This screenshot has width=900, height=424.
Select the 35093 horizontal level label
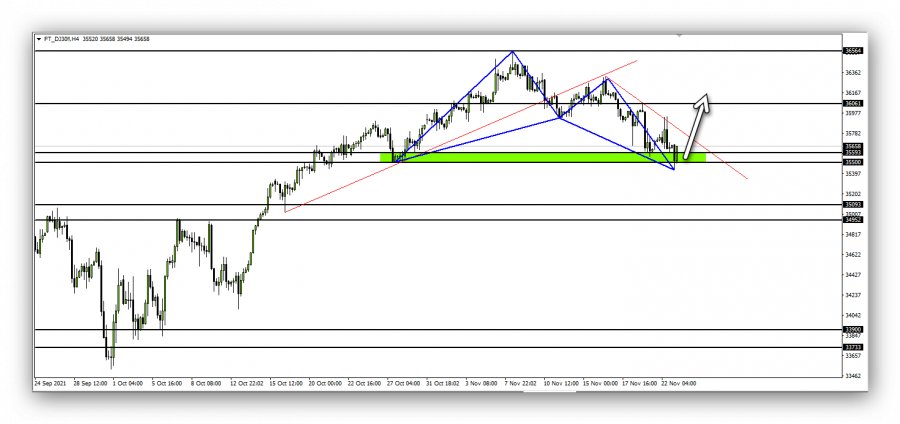853,205
